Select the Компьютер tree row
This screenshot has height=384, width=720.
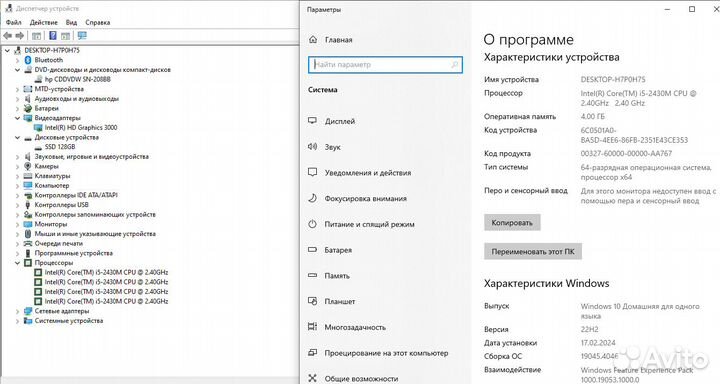click(x=52, y=186)
